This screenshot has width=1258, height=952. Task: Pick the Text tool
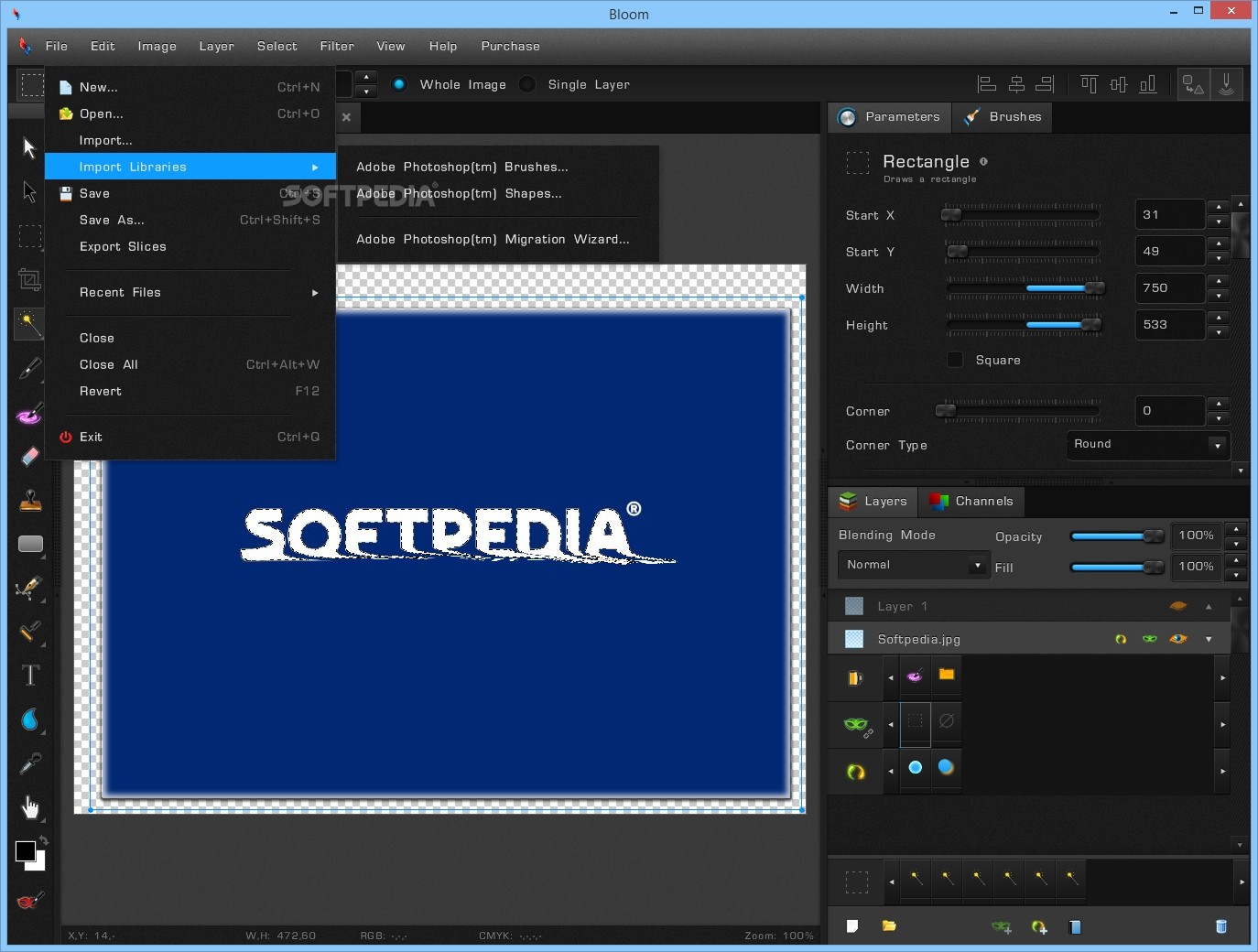(x=30, y=676)
